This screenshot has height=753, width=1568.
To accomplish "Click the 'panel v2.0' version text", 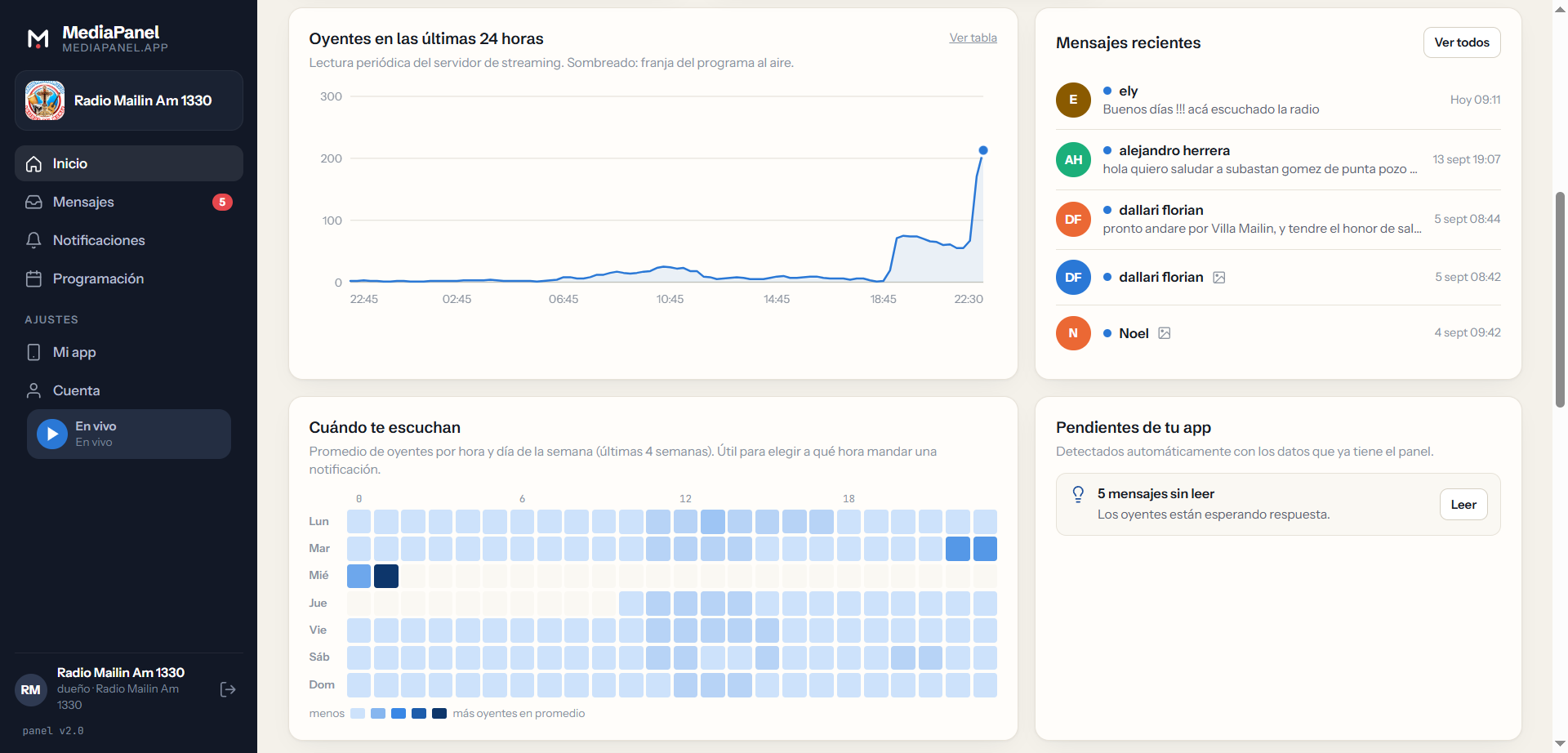I will [53, 731].
